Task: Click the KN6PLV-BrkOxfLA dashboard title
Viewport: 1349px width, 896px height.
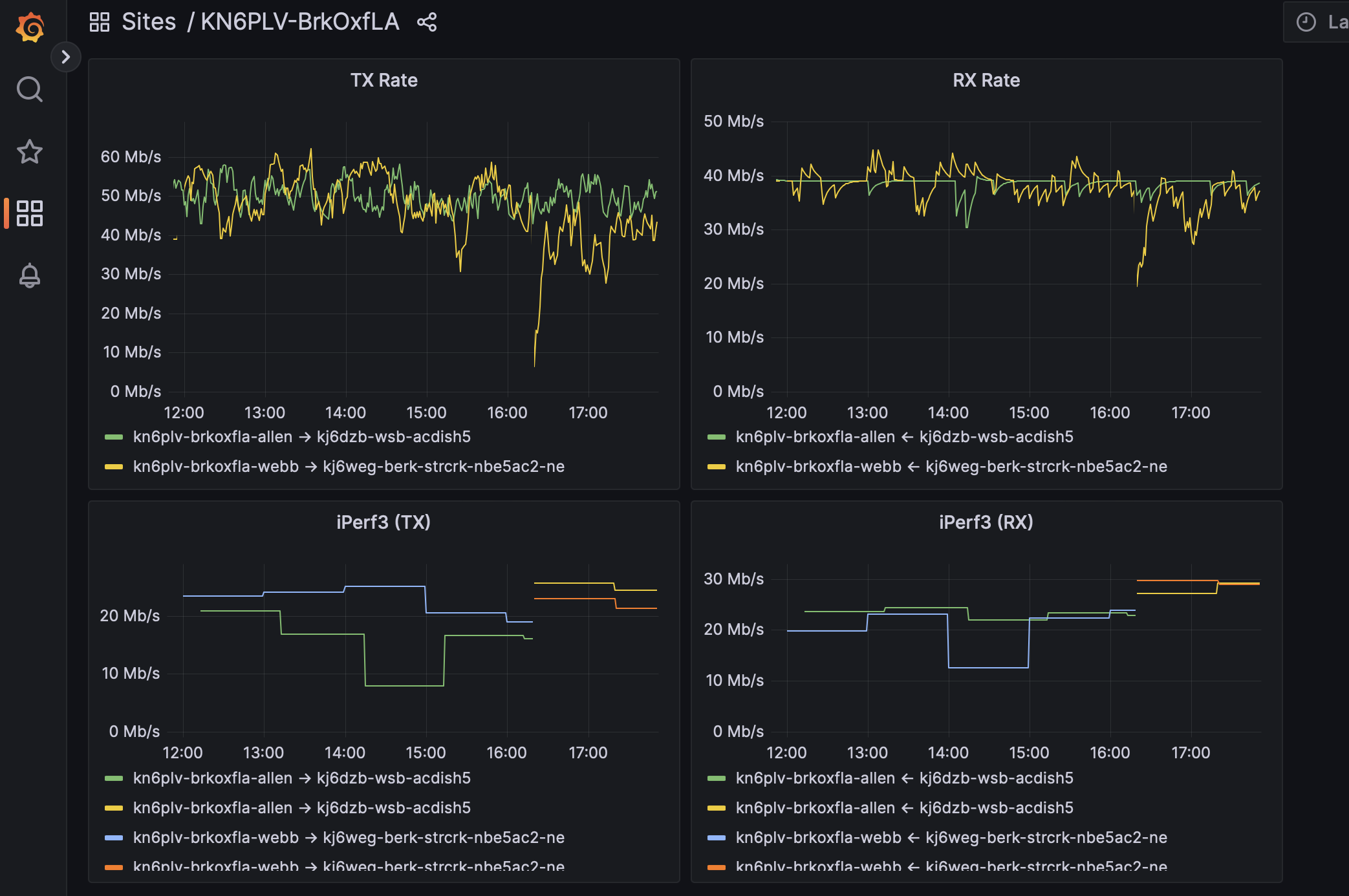Action: (x=300, y=22)
